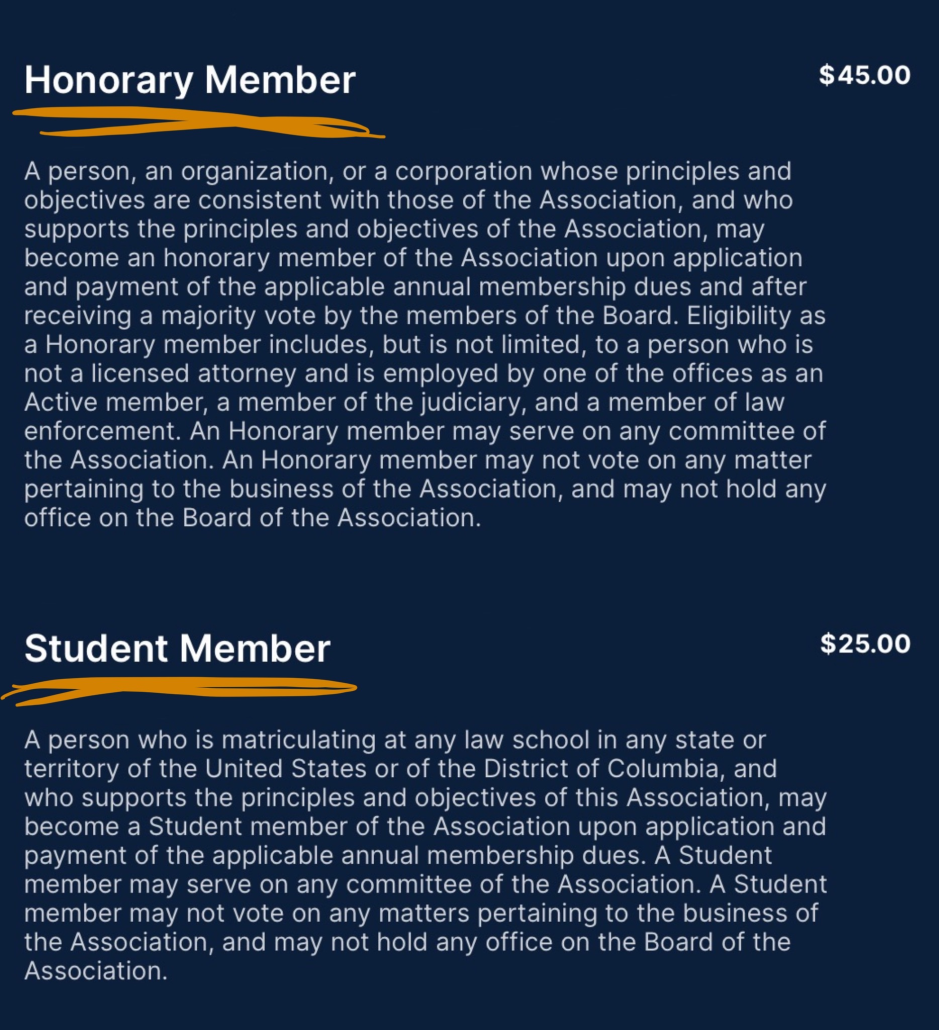The height and width of the screenshot is (1030, 939).
Task: Click the Honorary Member heading
Action: coord(190,80)
